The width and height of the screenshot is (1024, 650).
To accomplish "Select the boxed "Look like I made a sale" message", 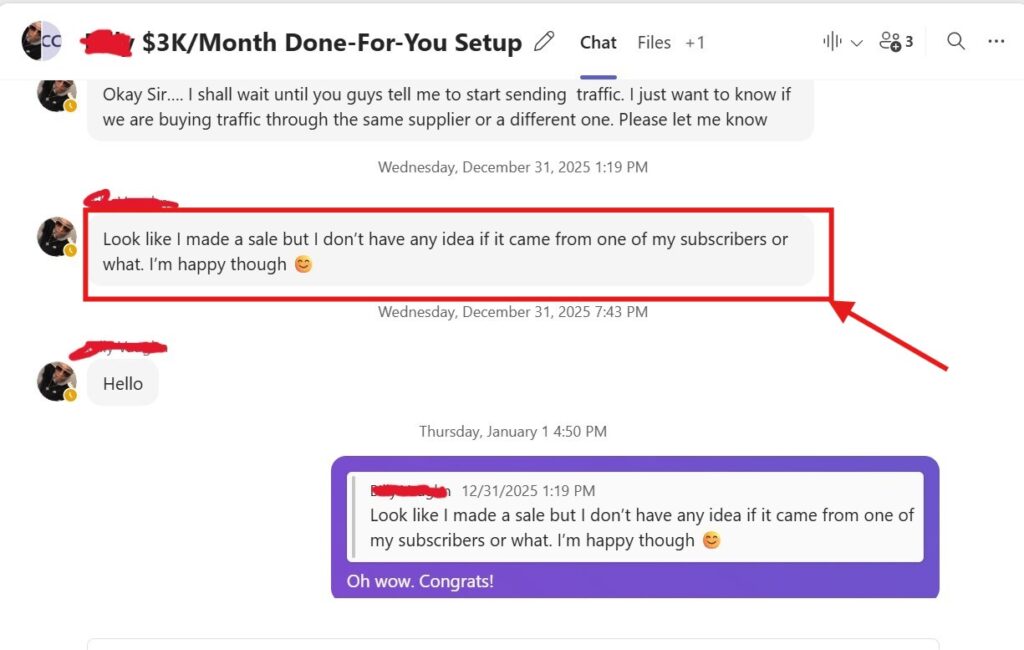I will point(448,252).
